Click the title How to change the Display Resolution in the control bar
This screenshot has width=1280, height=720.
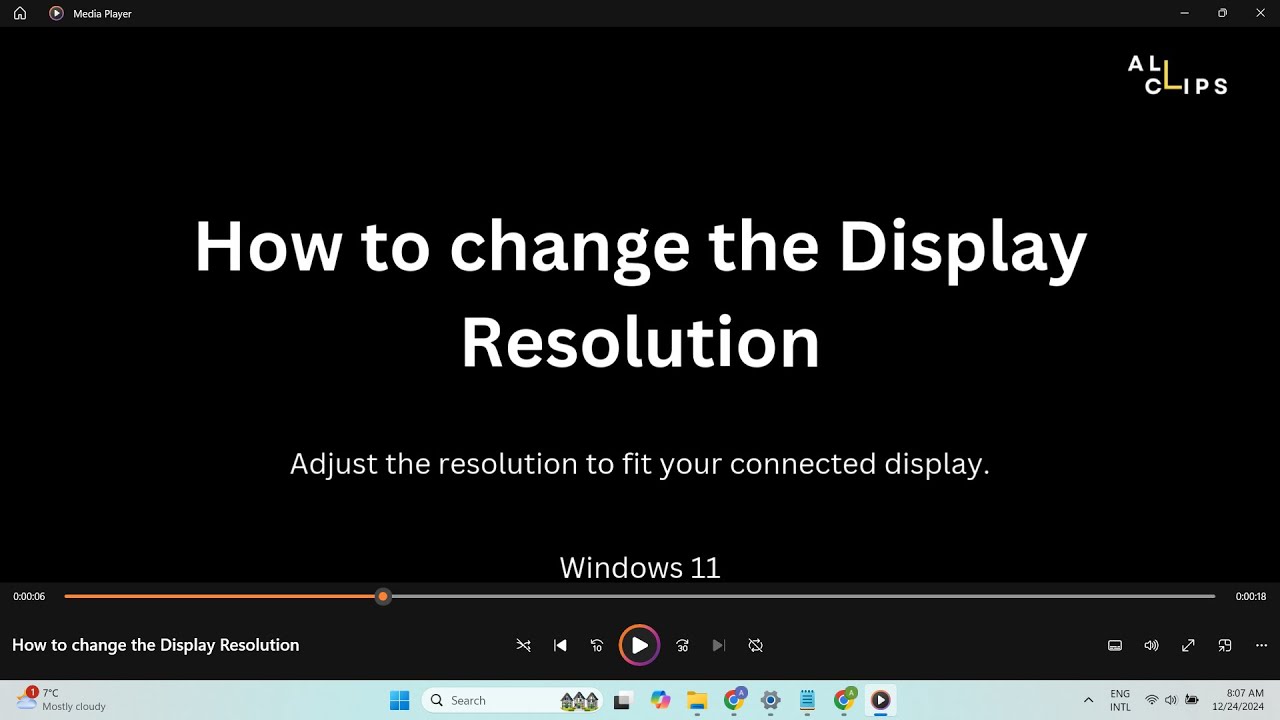[156, 645]
